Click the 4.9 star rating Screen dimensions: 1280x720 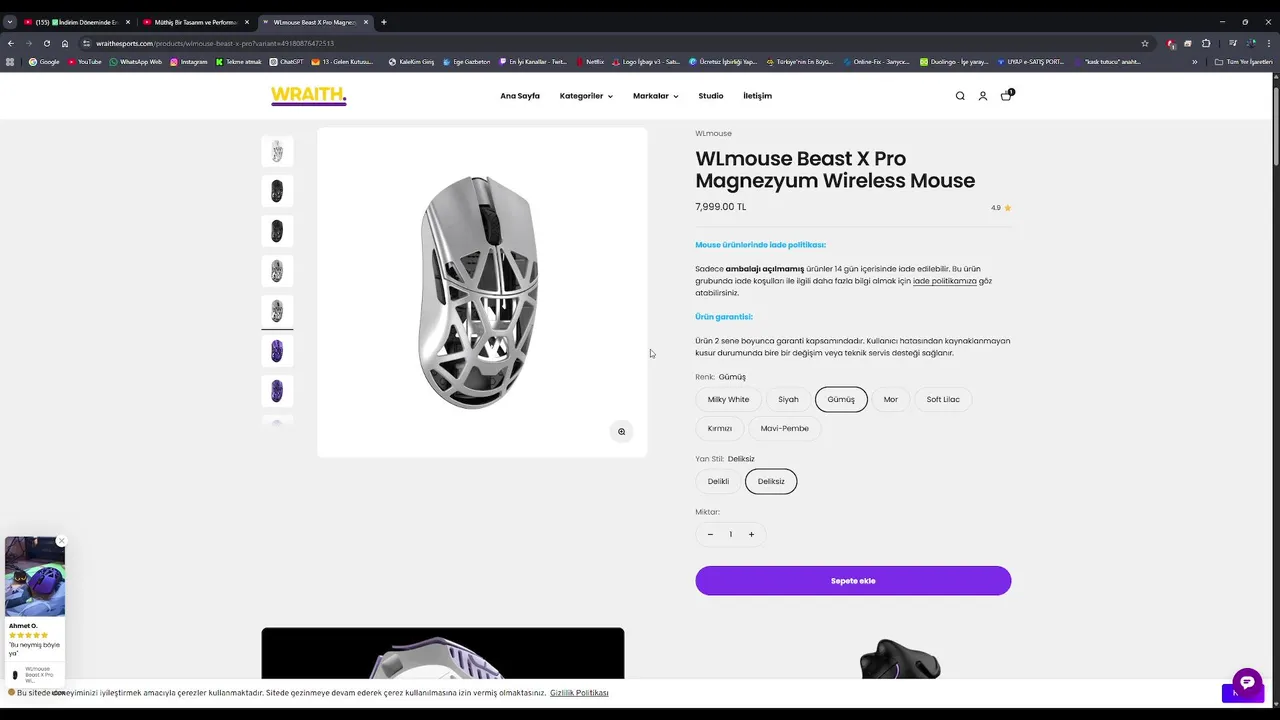(x=1001, y=208)
